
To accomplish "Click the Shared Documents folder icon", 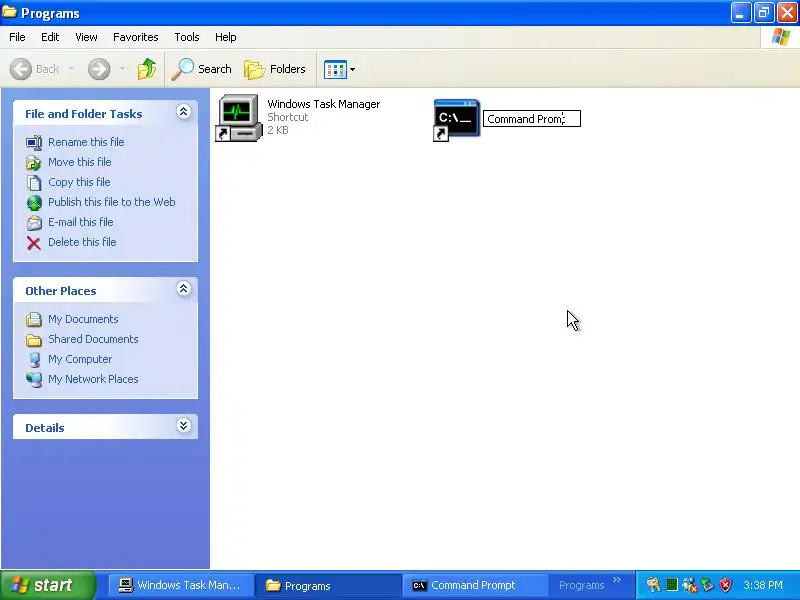I will coord(34,340).
